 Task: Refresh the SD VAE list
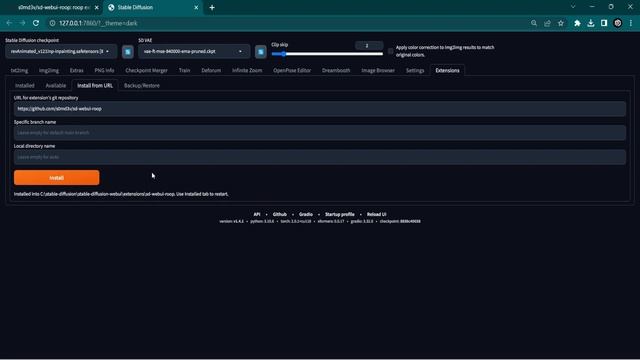tap(260, 52)
